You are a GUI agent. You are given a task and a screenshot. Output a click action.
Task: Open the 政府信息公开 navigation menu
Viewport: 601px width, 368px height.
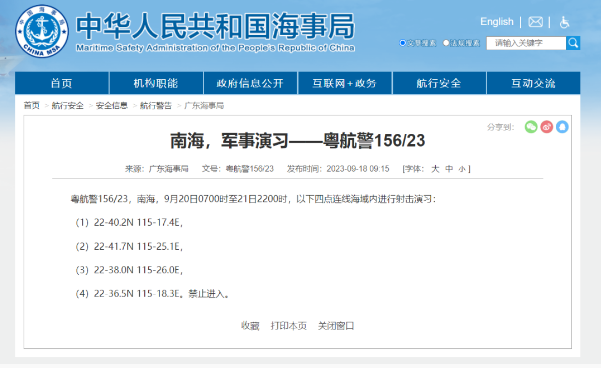[x=250, y=83]
